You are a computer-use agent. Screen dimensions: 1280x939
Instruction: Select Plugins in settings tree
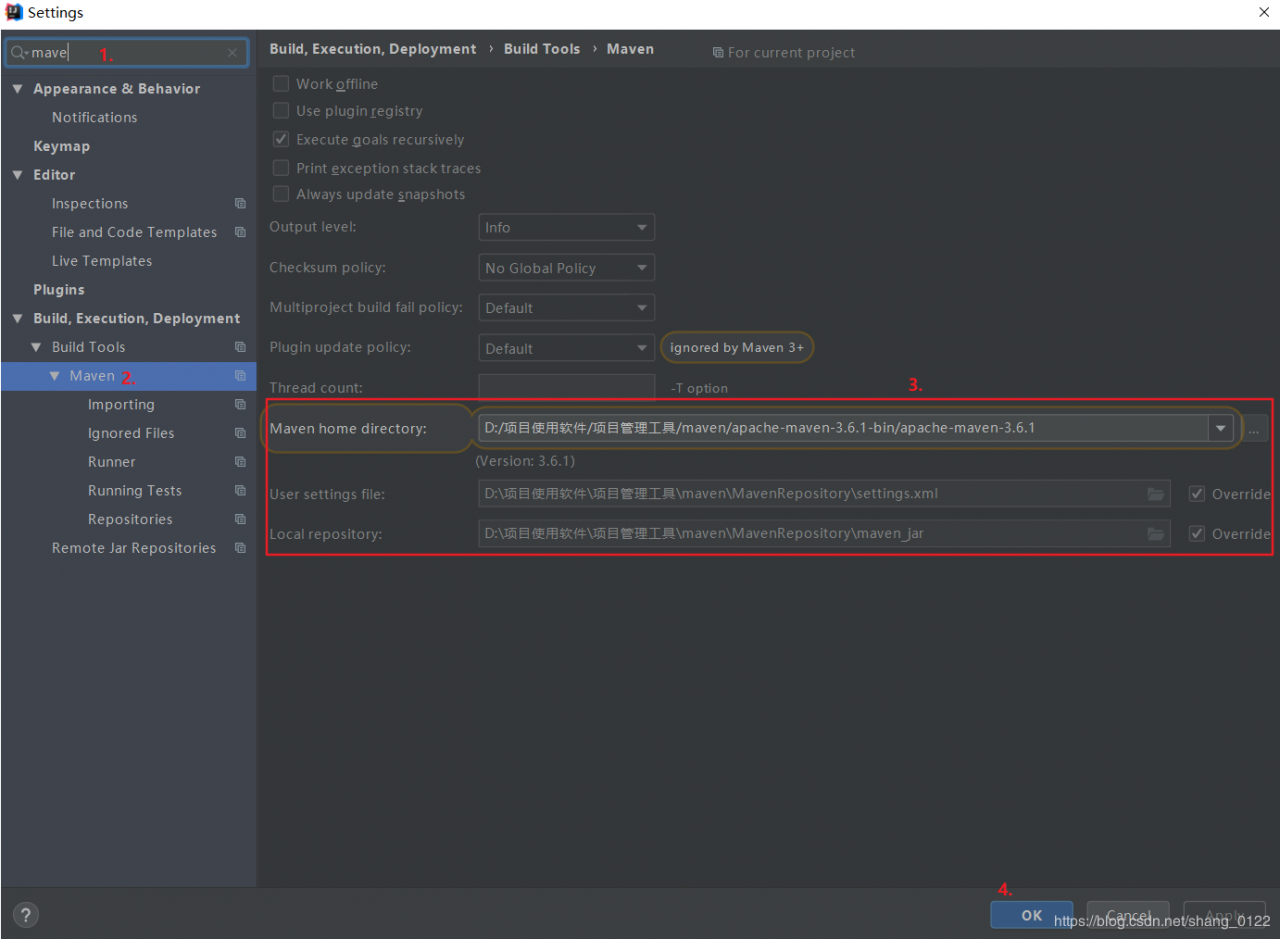coord(59,290)
